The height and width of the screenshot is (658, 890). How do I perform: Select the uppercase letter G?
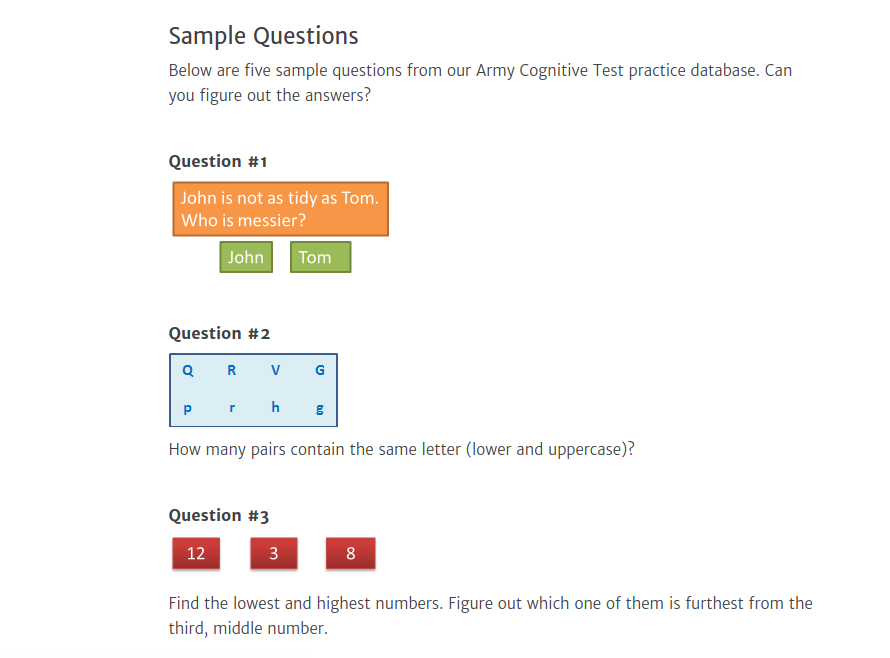click(x=320, y=370)
